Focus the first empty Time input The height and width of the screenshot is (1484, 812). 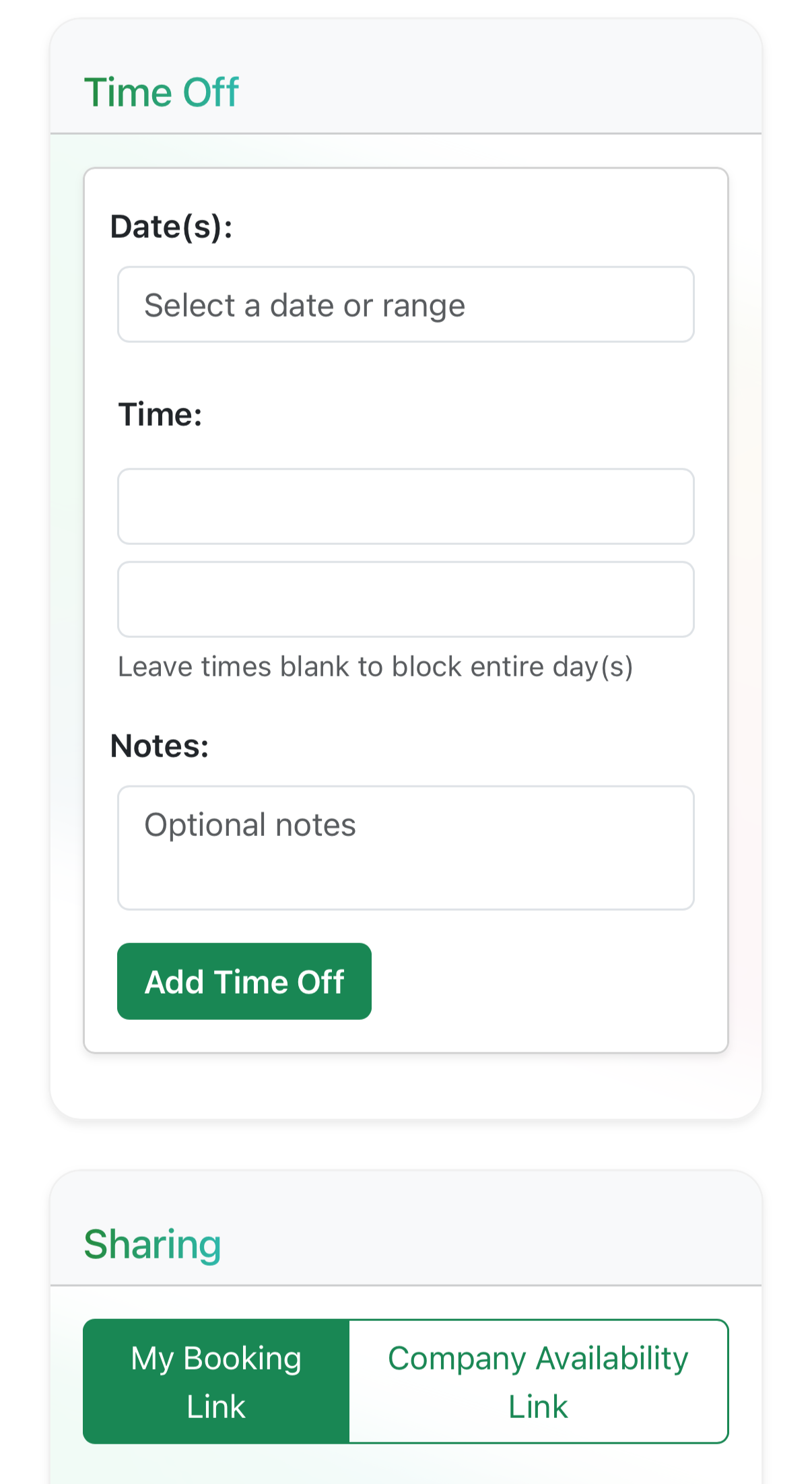[406, 507]
